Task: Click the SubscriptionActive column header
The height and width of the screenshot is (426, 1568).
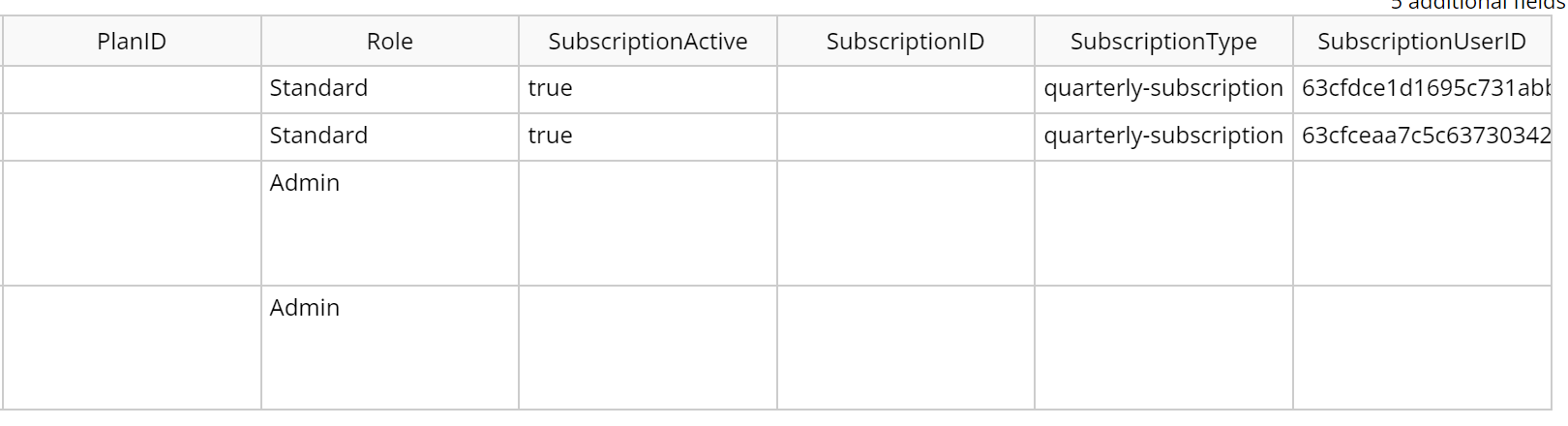Action: [x=648, y=42]
